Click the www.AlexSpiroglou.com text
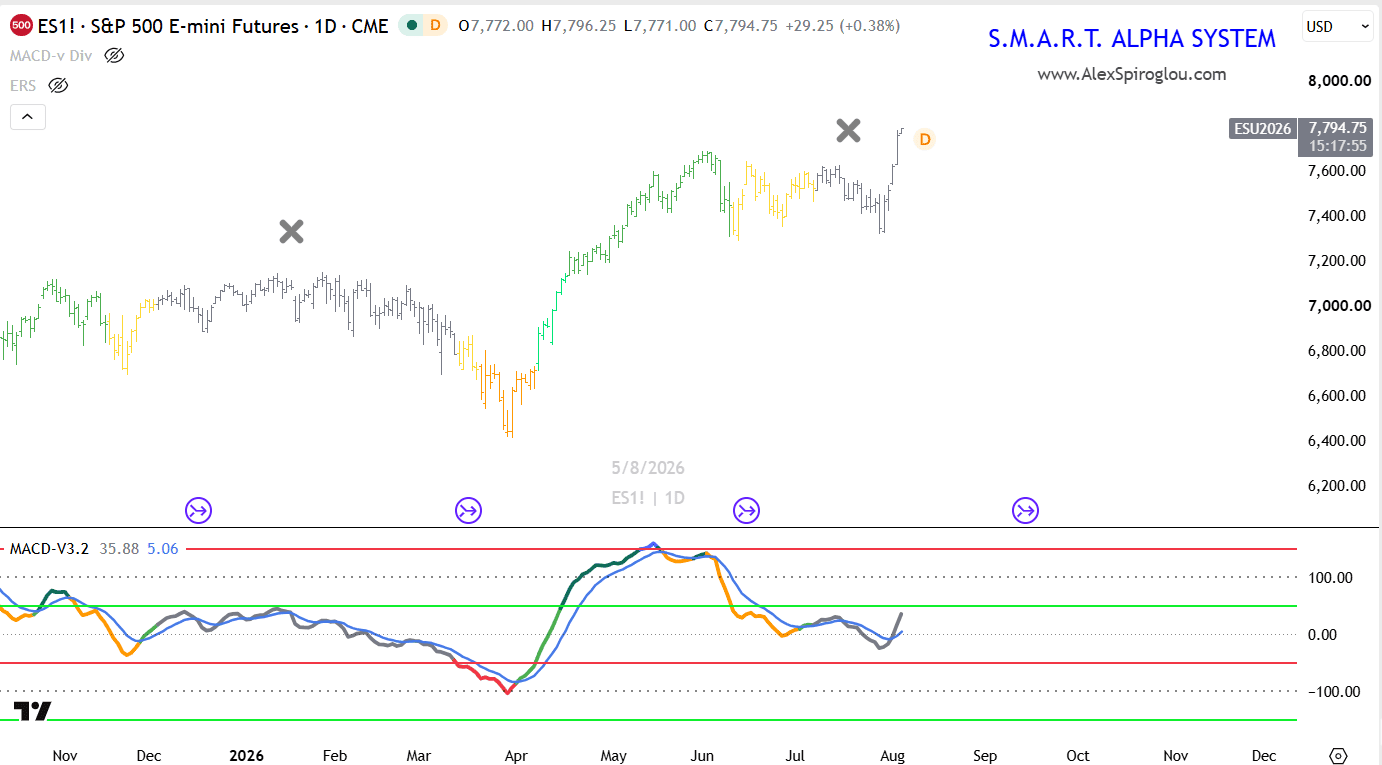The image size is (1382, 765). (1131, 74)
